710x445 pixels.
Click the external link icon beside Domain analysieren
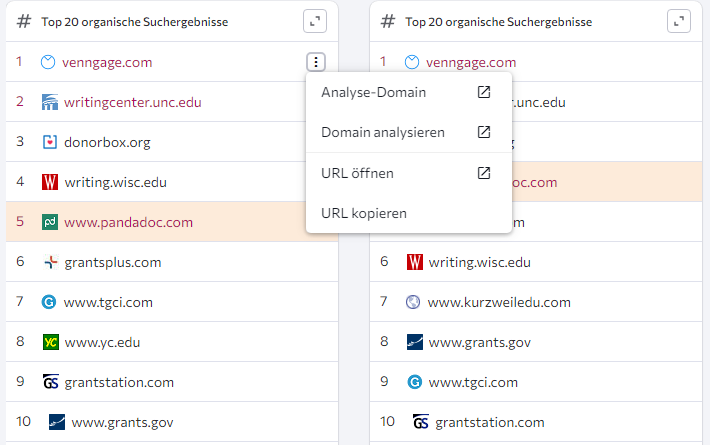coord(484,132)
